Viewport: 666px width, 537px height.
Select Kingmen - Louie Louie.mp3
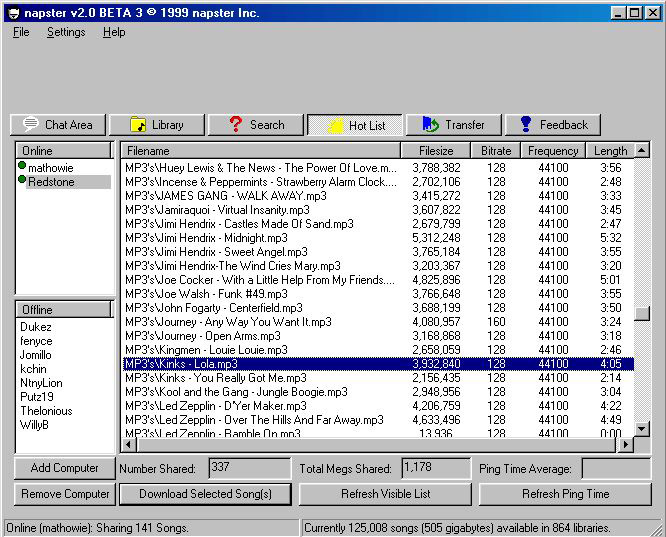point(378,350)
